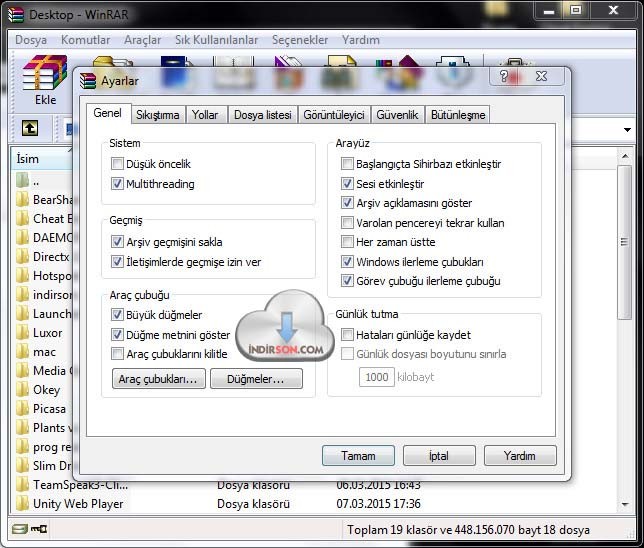Select the Unity Web Player folder icon
Viewport: 644px width, 548px height.
(x=22, y=503)
